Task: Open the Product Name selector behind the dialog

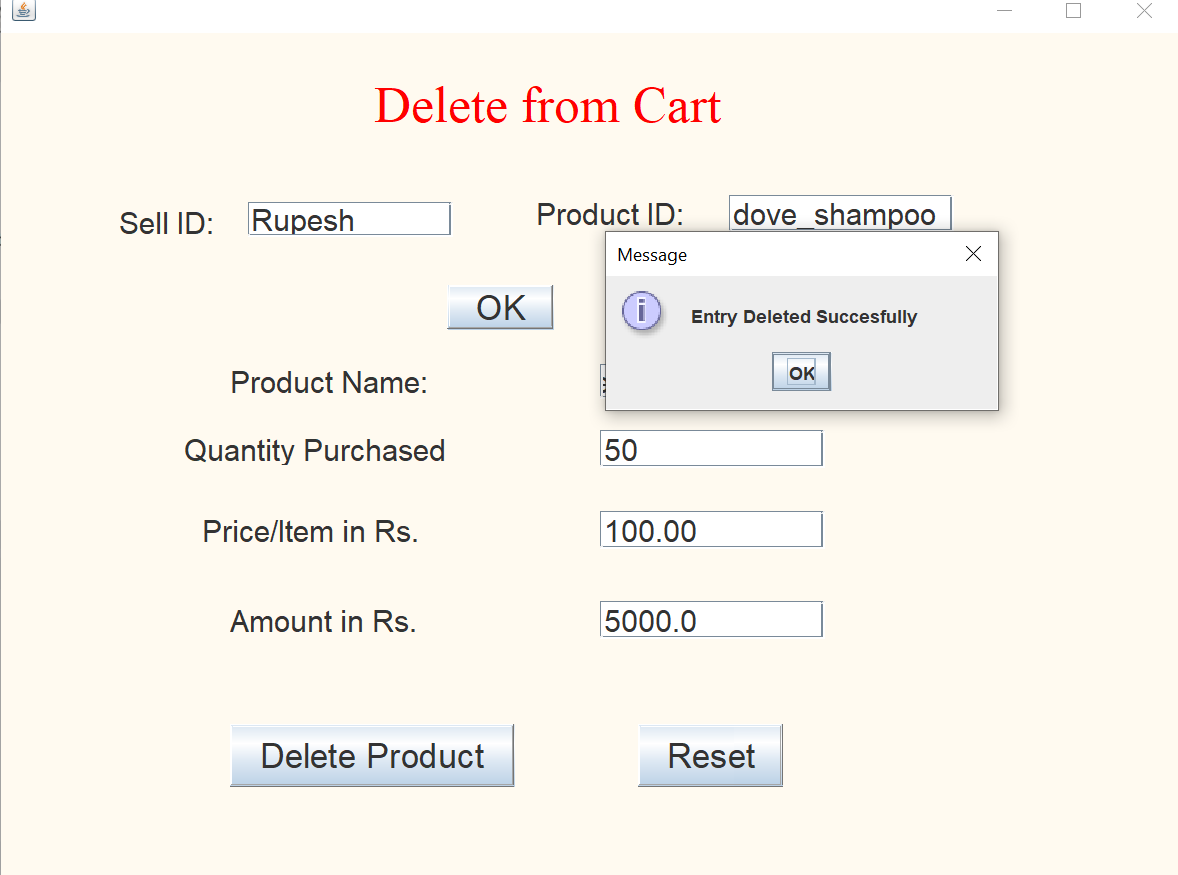Action: tap(604, 382)
